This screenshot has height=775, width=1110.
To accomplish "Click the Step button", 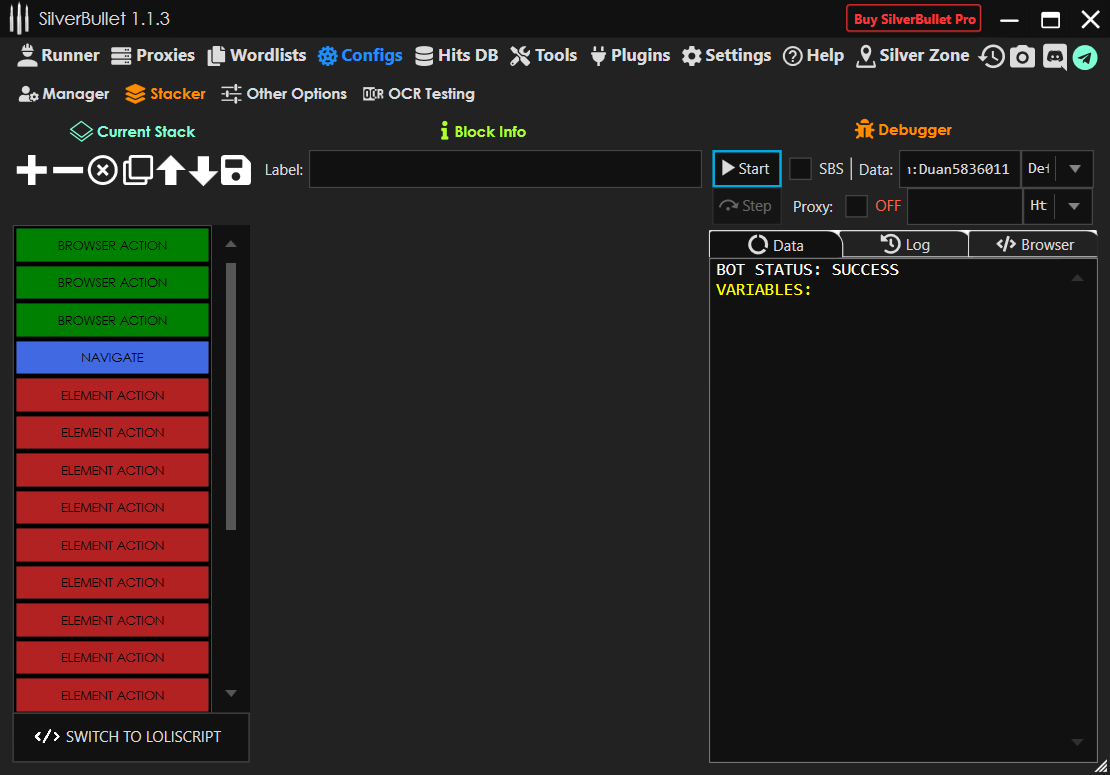I will pyautogui.click(x=746, y=206).
